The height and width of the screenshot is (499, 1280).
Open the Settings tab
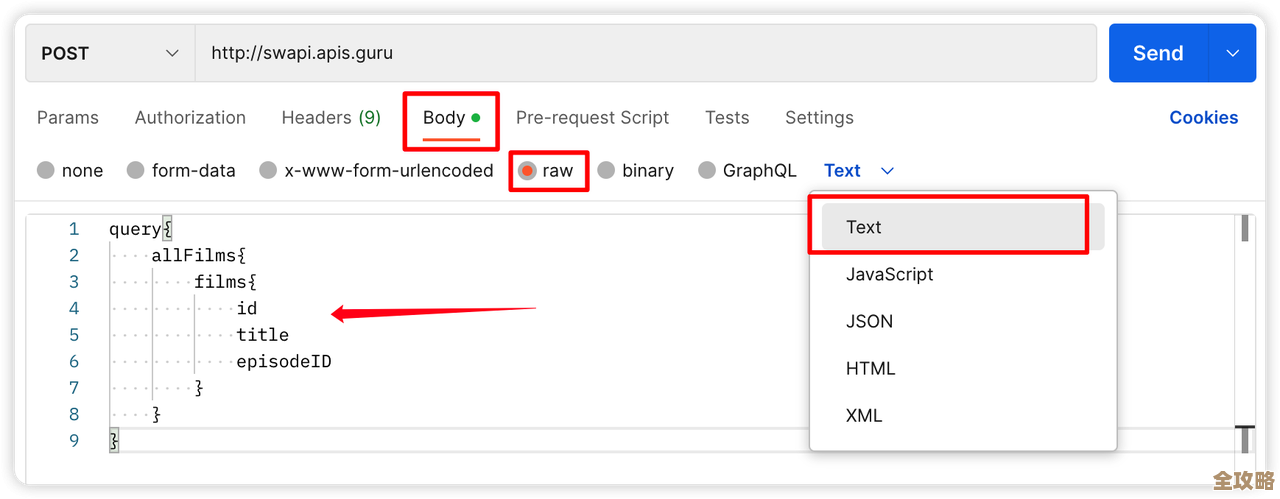click(x=819, y=118)
